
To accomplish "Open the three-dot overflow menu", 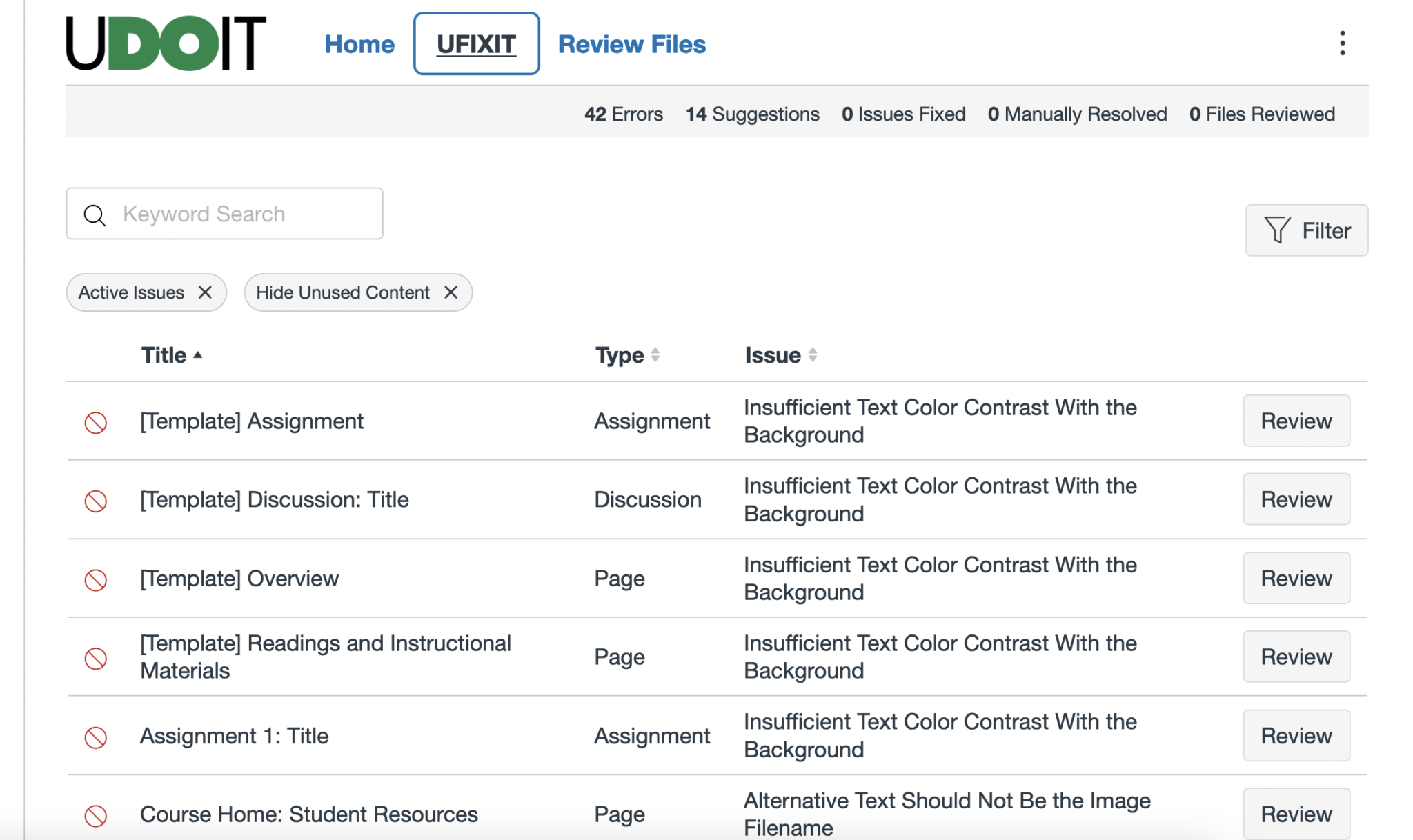I will click(1343, 43).
